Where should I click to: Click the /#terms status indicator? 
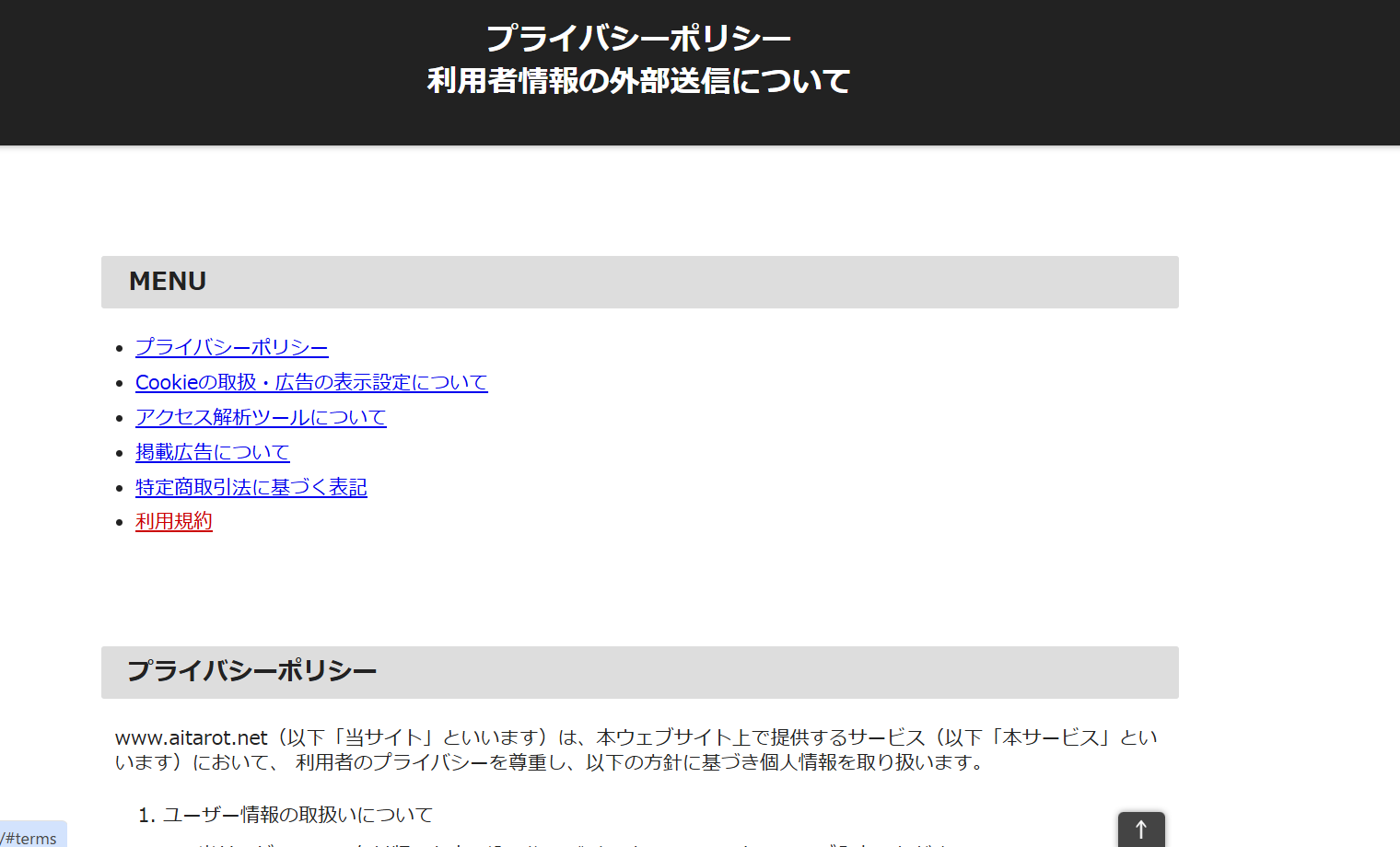[30, 838]
